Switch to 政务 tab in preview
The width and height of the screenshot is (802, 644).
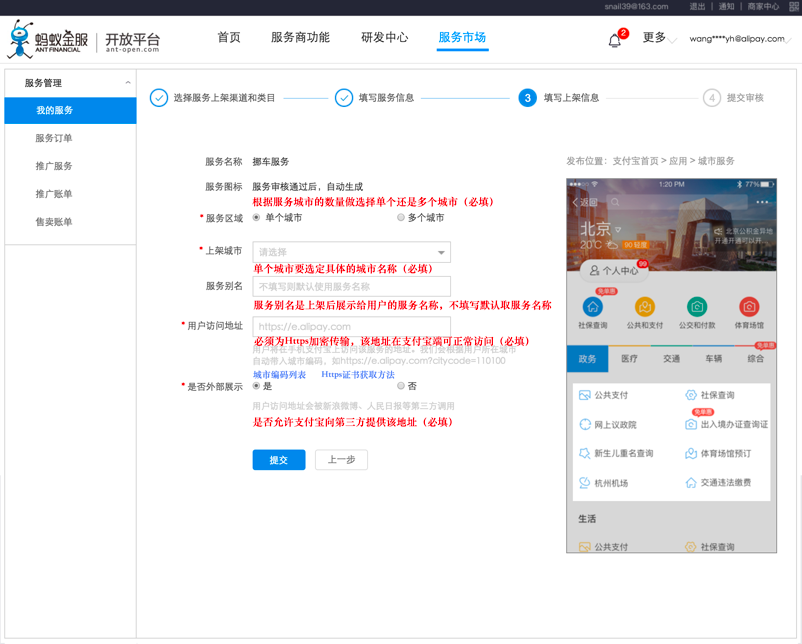(x=587, y=359)
